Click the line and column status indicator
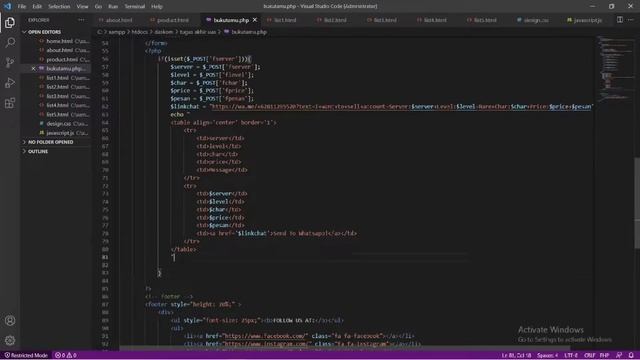Image resolution: width=640 pixels, height=360 pixels. 516,355
